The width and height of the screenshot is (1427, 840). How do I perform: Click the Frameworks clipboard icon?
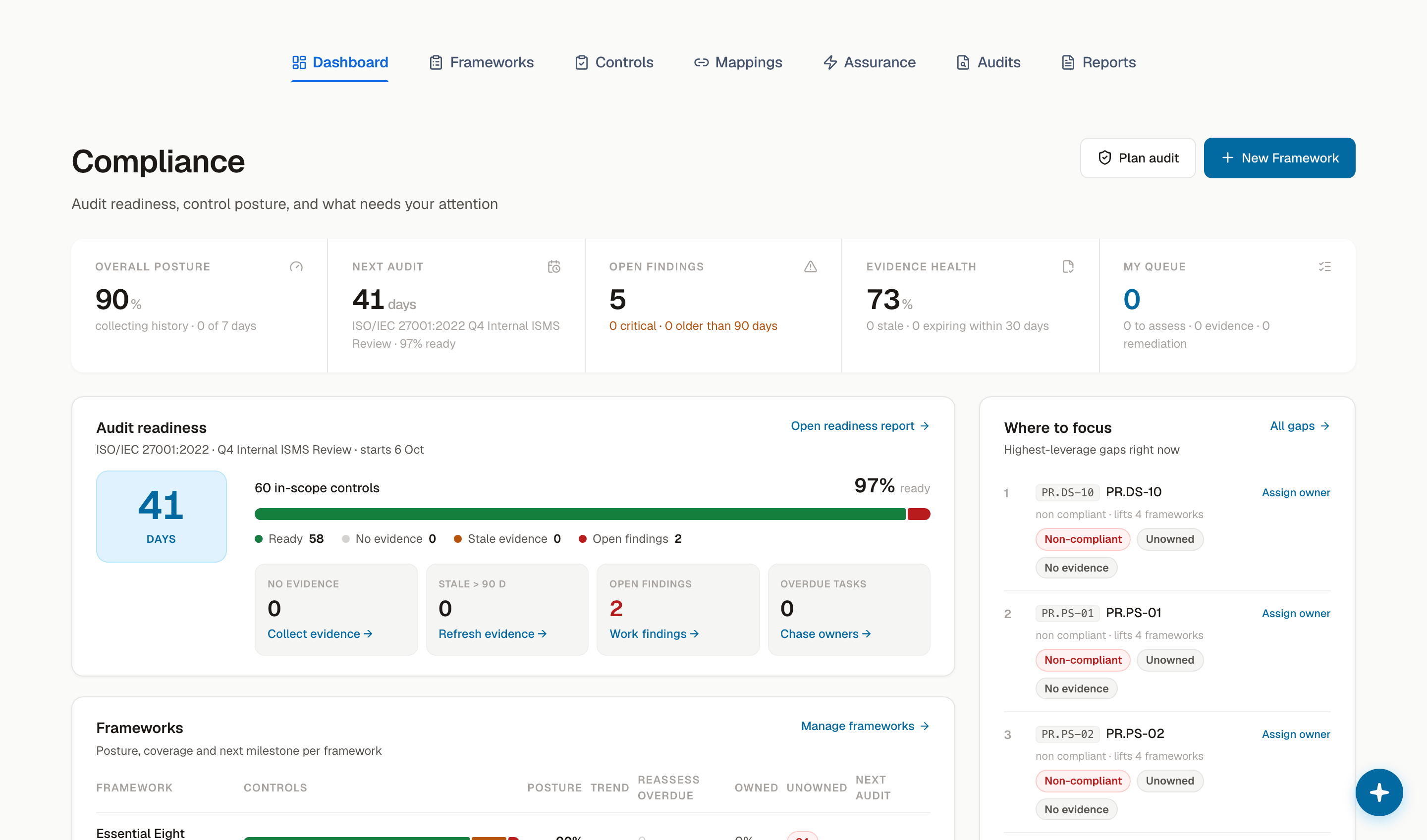[436, 62]
